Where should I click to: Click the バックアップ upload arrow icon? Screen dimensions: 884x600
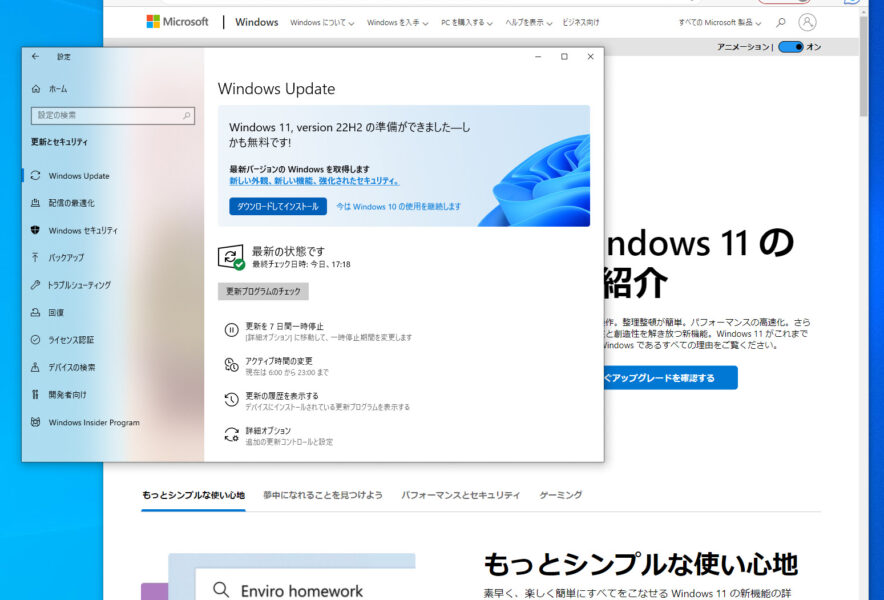pos(36,257)
